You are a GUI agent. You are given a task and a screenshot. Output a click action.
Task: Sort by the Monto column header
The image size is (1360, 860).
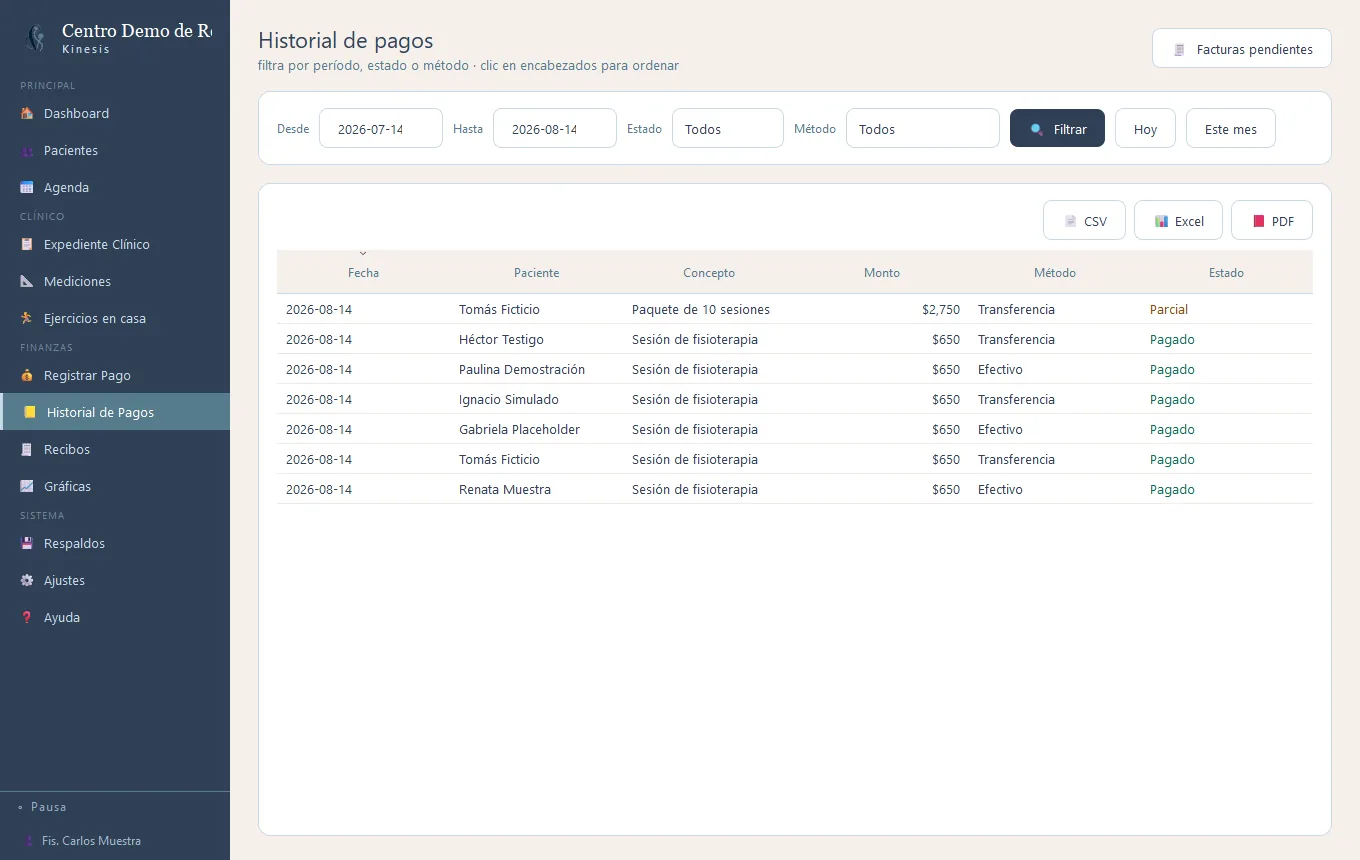point(882,272)
